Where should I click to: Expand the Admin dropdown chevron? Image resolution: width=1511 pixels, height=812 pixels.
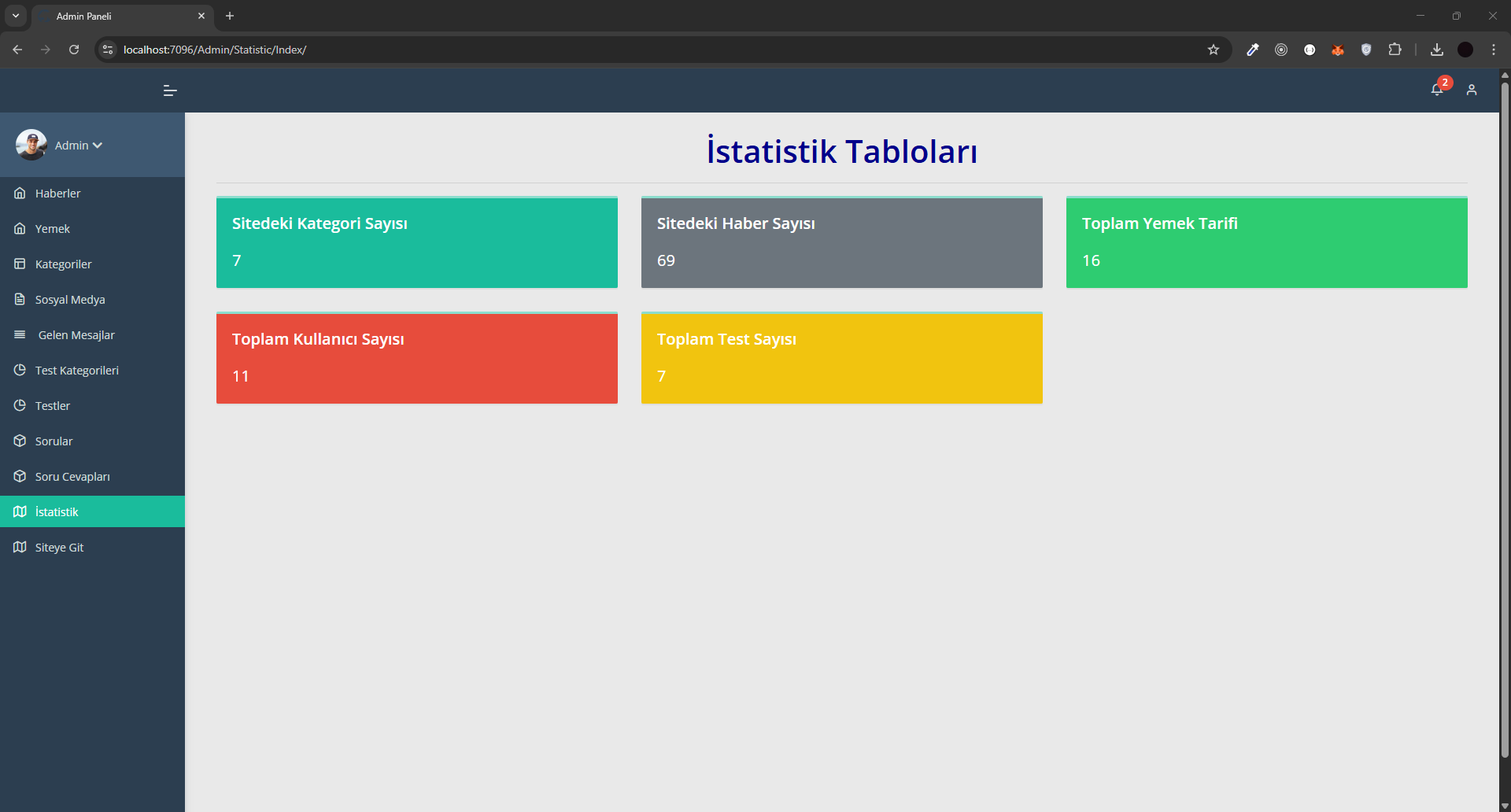98,146
